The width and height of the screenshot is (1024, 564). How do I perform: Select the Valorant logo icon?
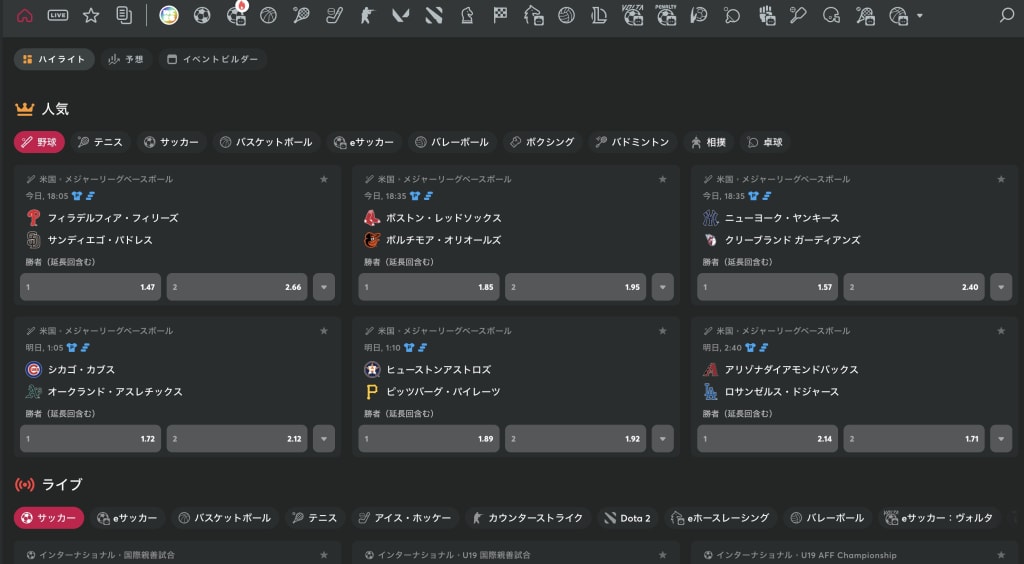400,15
